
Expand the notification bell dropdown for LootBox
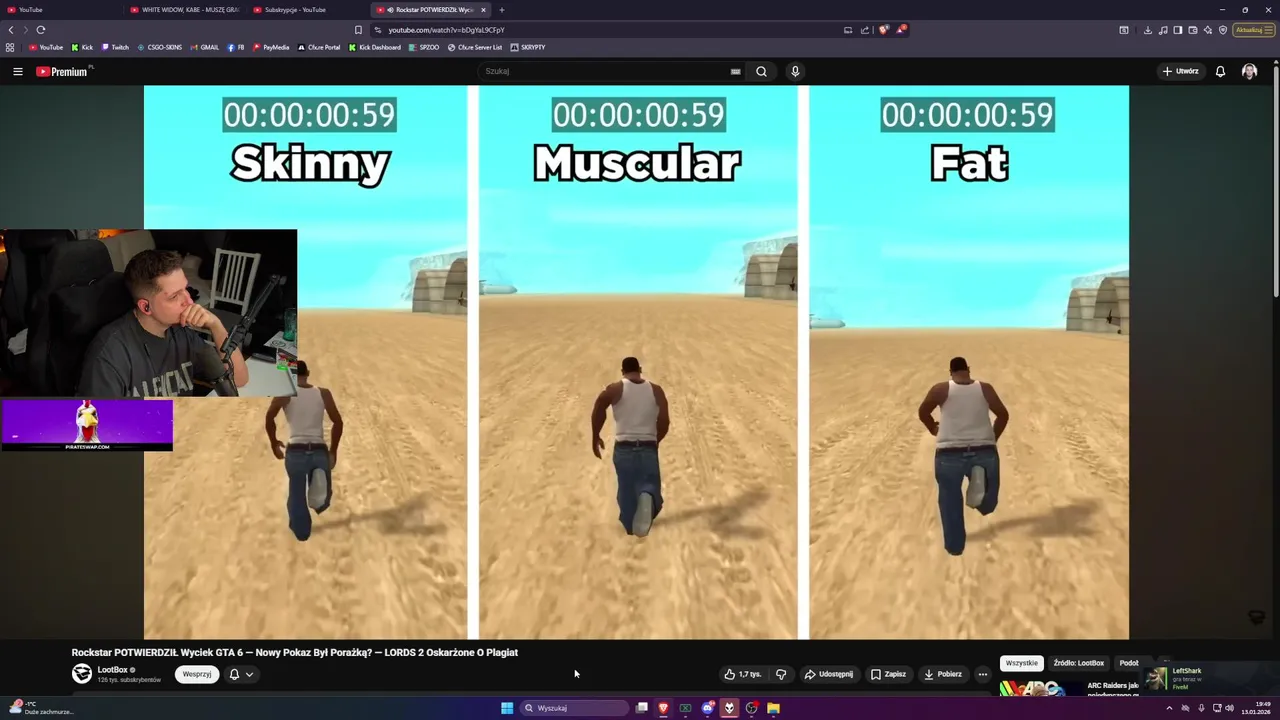241,674
